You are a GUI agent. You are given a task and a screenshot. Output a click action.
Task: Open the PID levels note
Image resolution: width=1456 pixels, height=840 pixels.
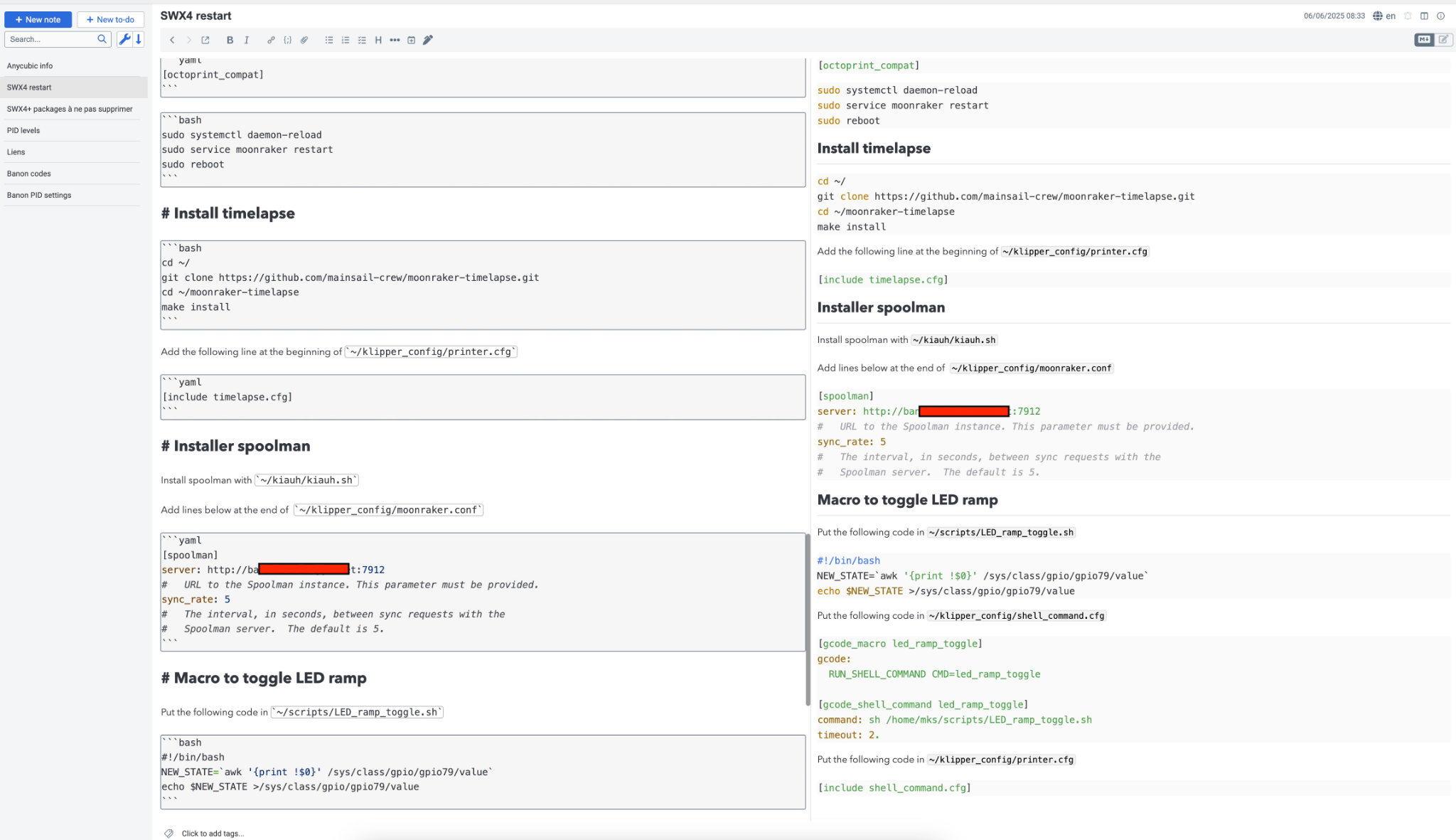click(x=73, y=130)
